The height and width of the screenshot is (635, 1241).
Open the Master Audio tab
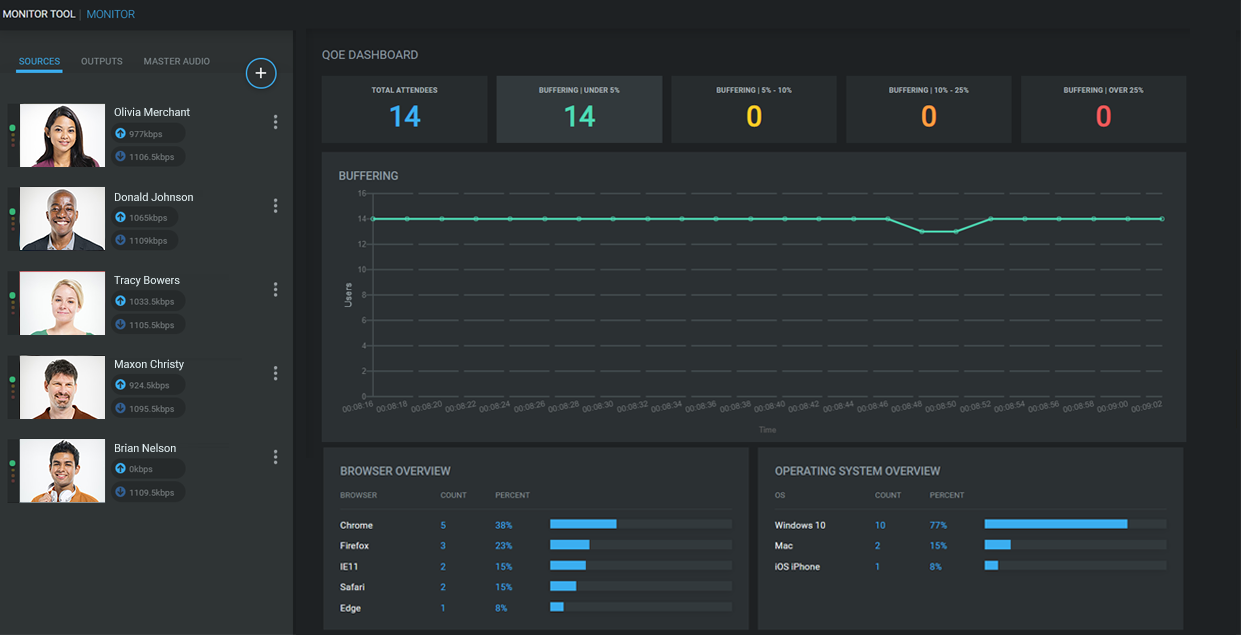(176, 62)
